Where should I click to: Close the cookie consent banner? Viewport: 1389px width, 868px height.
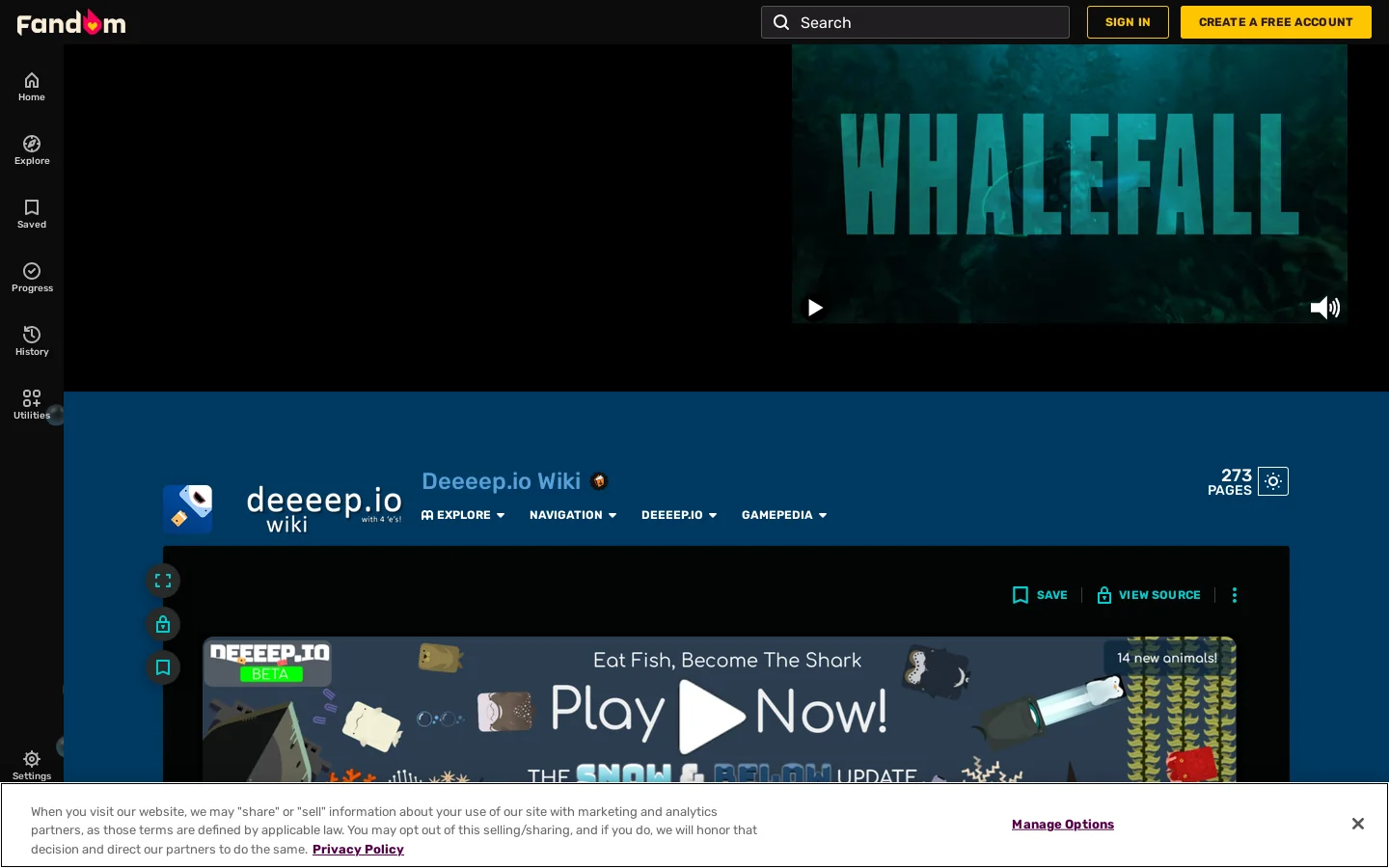coord(1357,824)
